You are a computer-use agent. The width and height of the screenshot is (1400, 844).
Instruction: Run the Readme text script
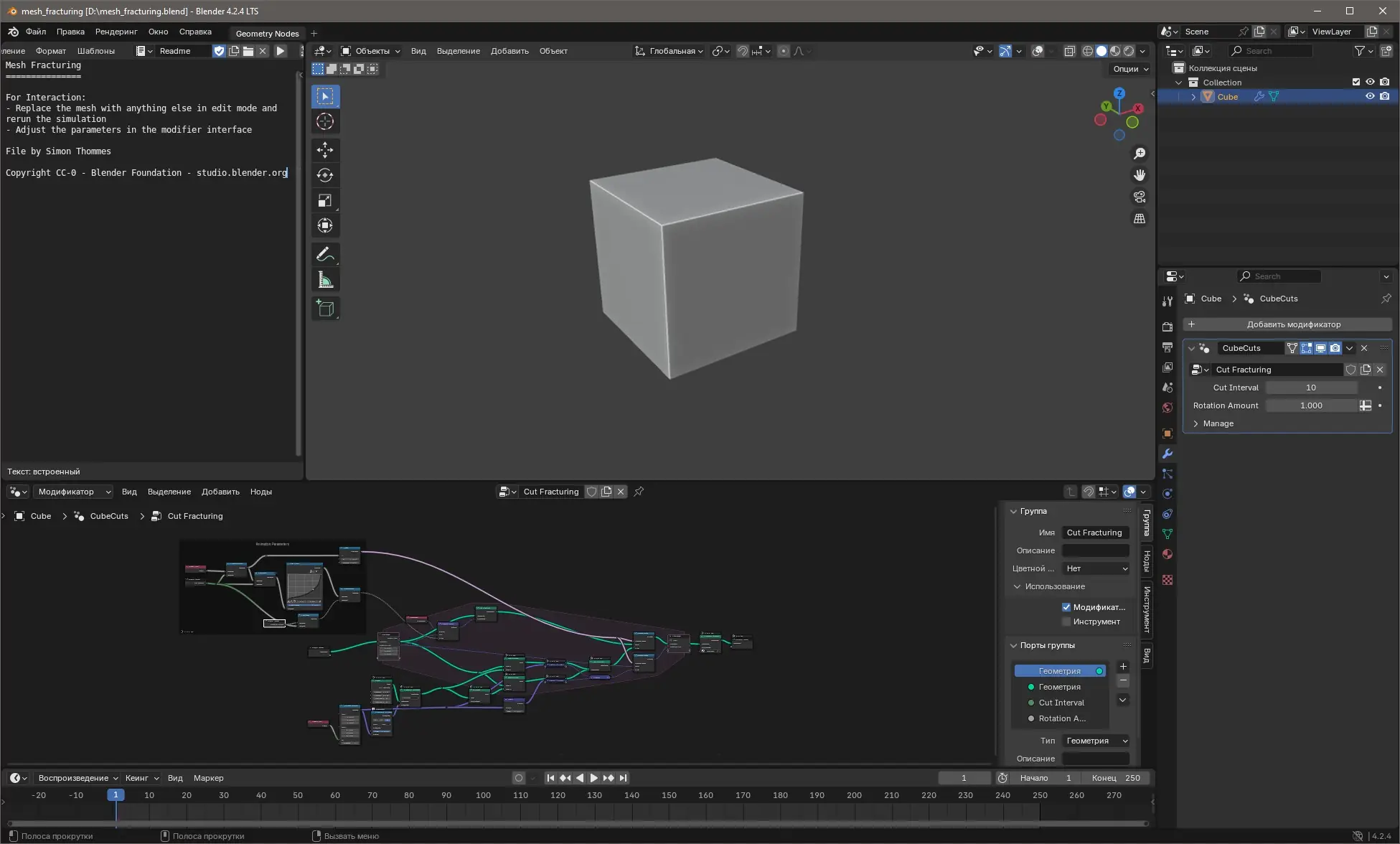281,51
